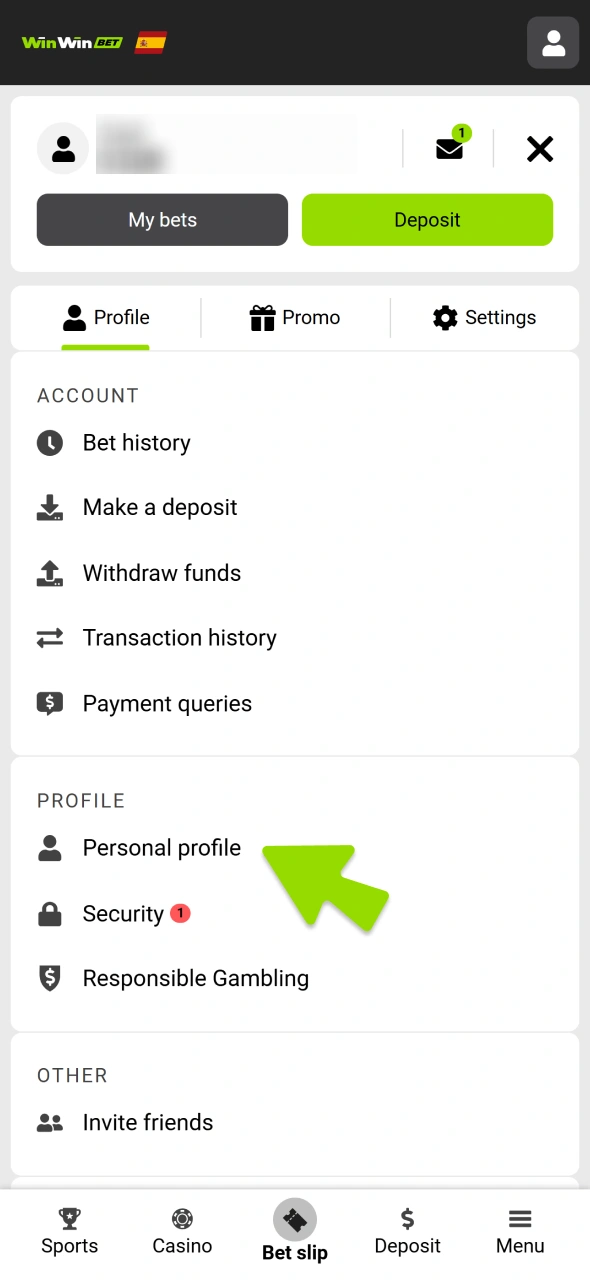Image resolution: width=590 pixels, height=1280 pixels.
Task: Click the Invite friends link
Action: [x=147, y=1122]
